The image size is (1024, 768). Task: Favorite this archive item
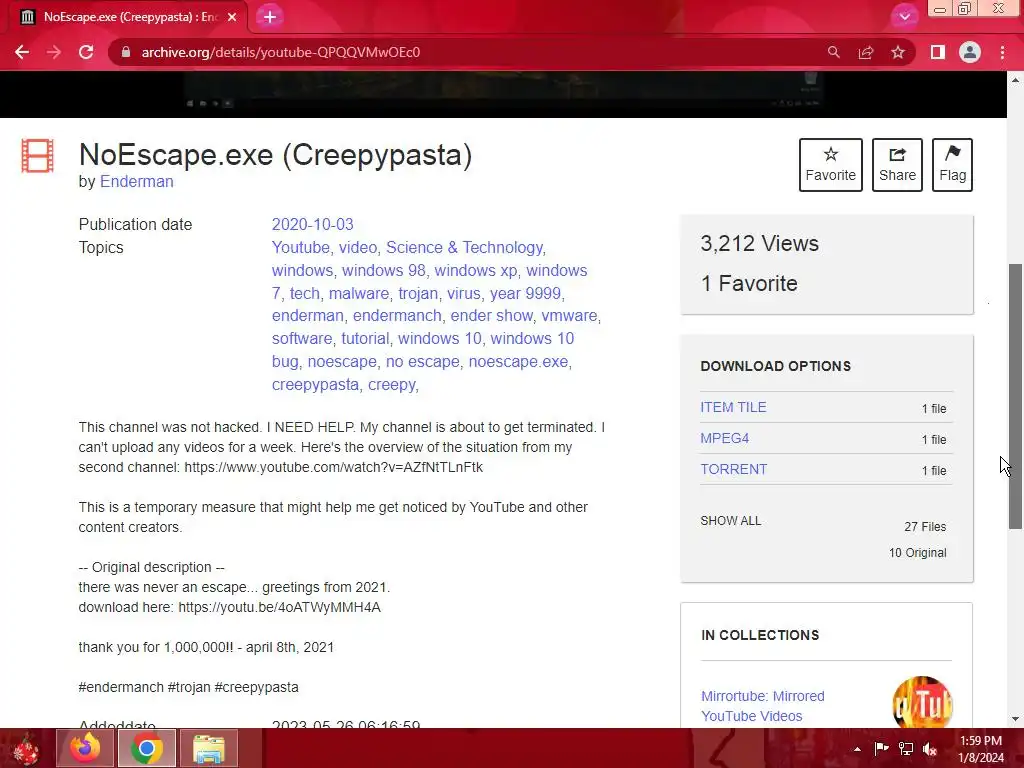pyautogui.click(x=831, y=165)
